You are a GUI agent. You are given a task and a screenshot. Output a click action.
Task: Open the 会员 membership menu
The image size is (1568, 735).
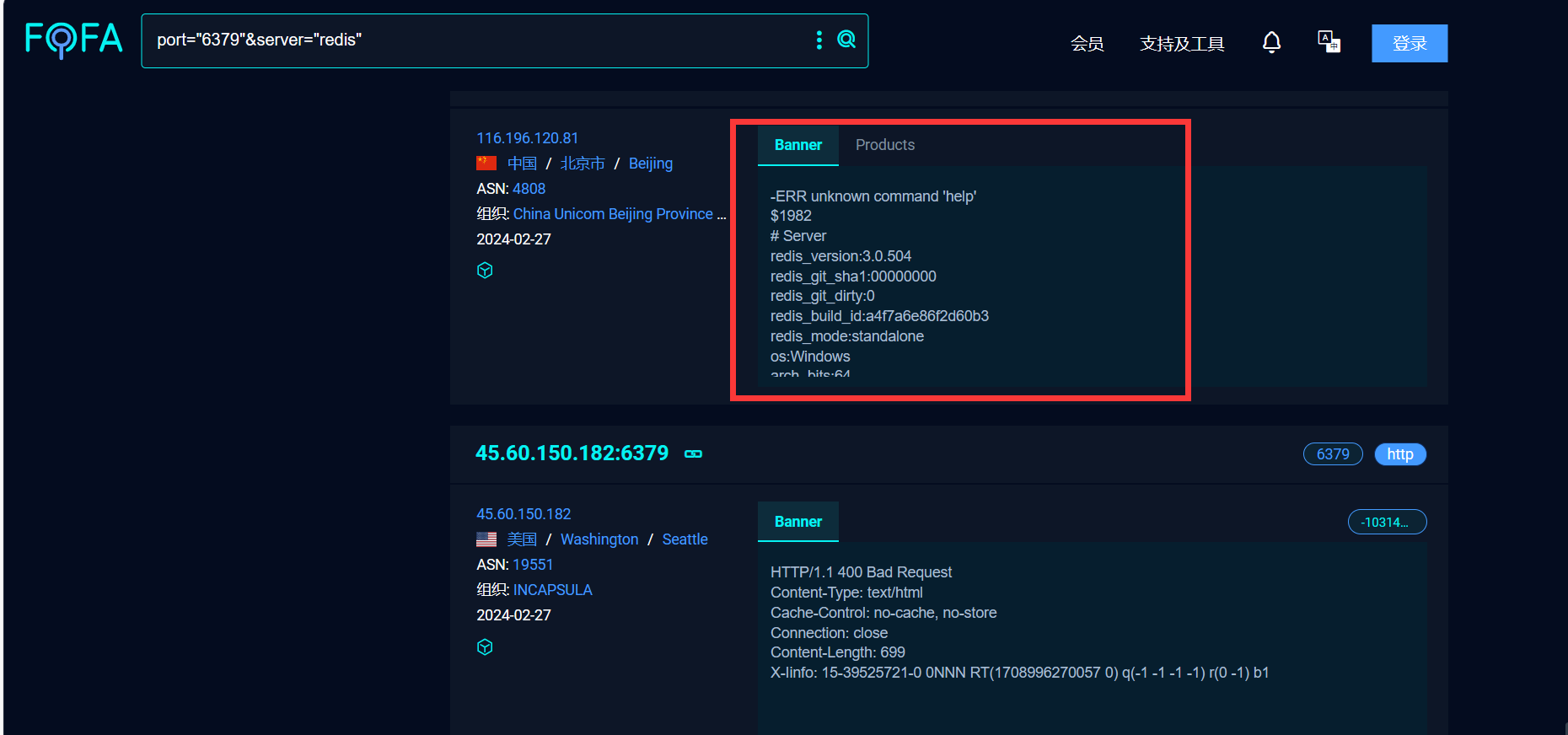click(x=1087, y=44)
